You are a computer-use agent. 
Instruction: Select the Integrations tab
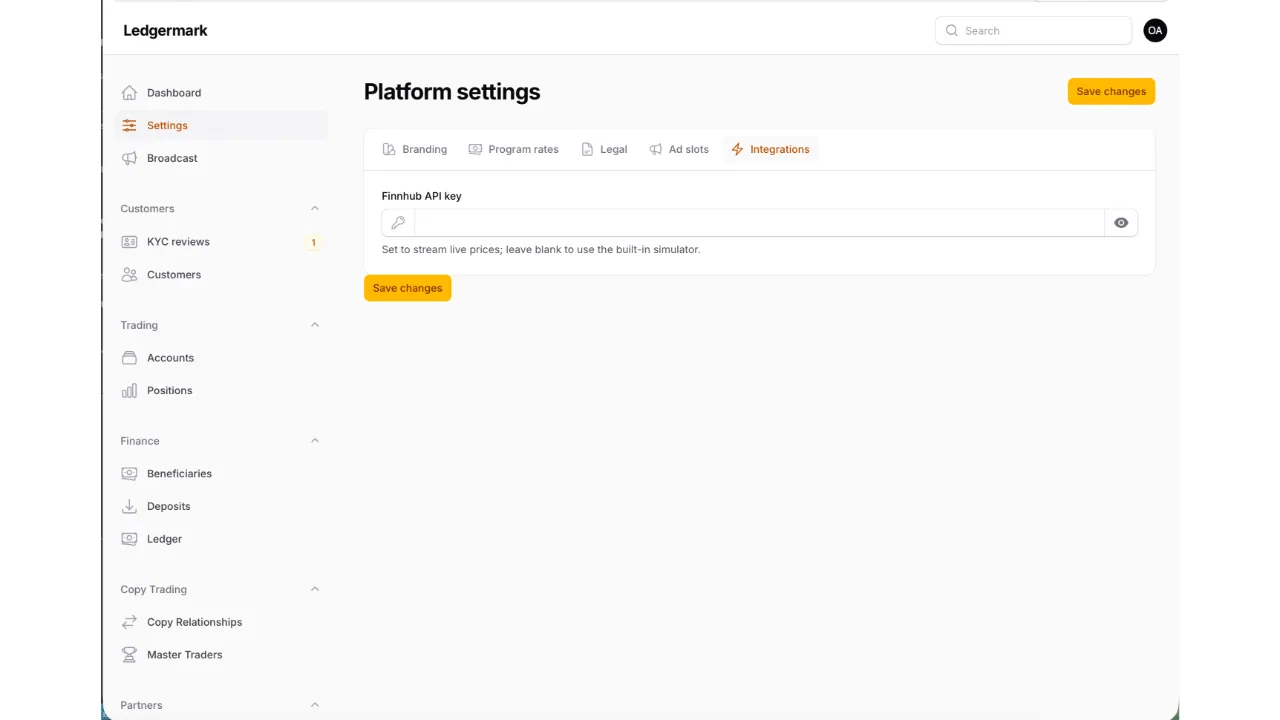pyautogui.click(x=770, y=150)
